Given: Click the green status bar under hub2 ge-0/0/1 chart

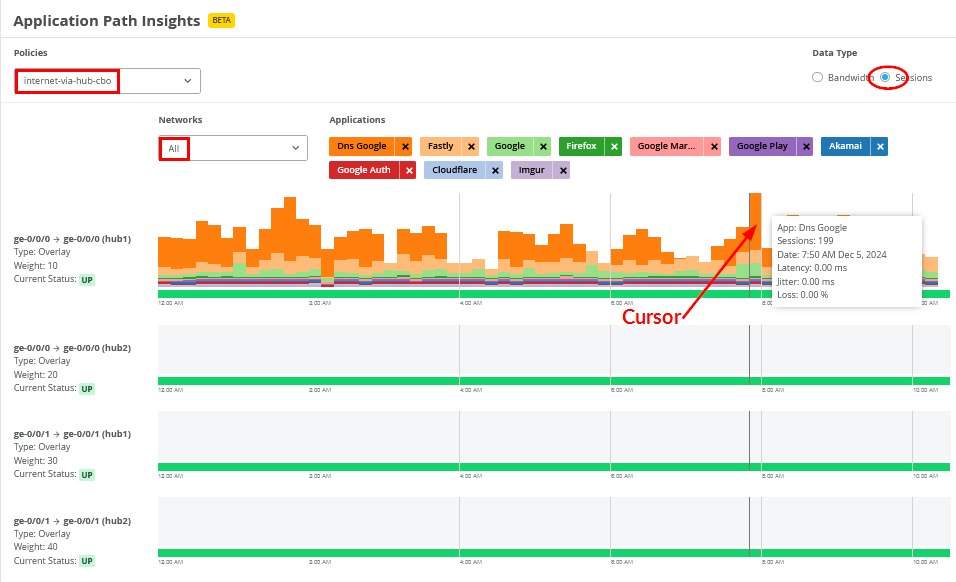Looking at the screenshot, I should (x=554, y=553).
